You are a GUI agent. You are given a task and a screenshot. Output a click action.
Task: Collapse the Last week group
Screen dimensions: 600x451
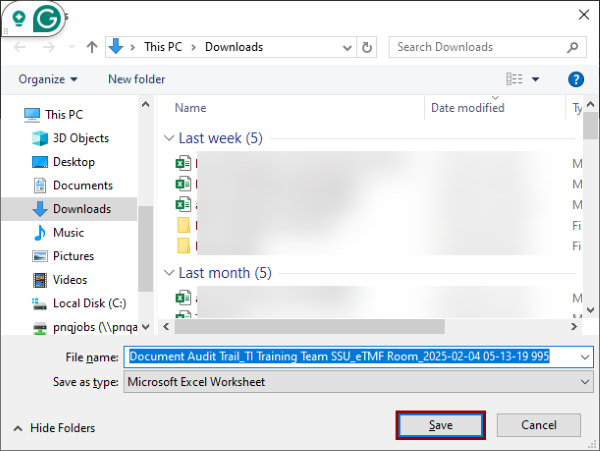click(168, 139)
